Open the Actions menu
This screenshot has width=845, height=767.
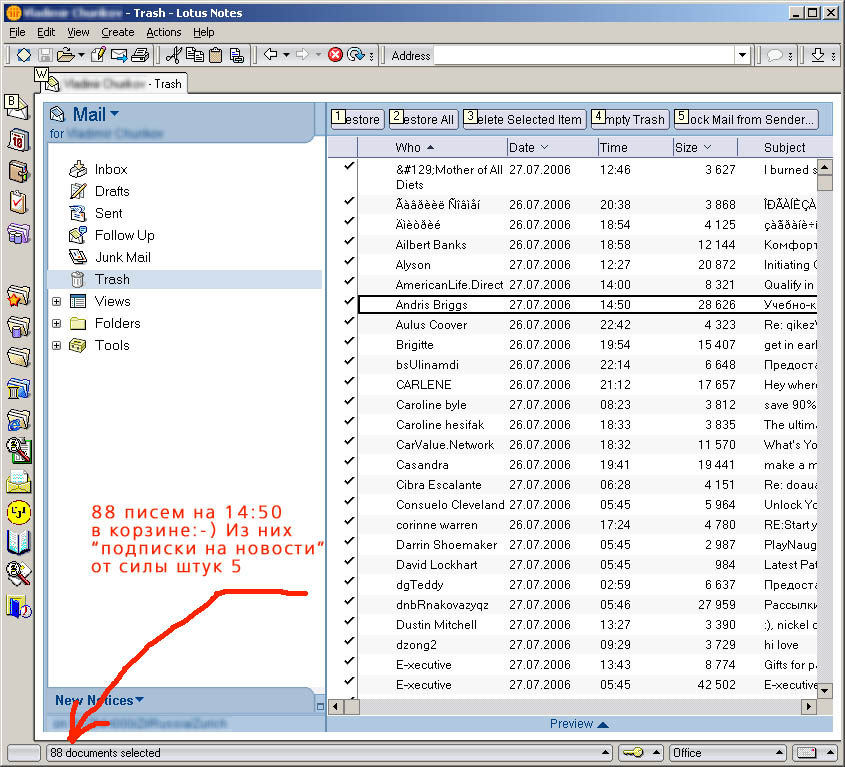pos(164,32)
